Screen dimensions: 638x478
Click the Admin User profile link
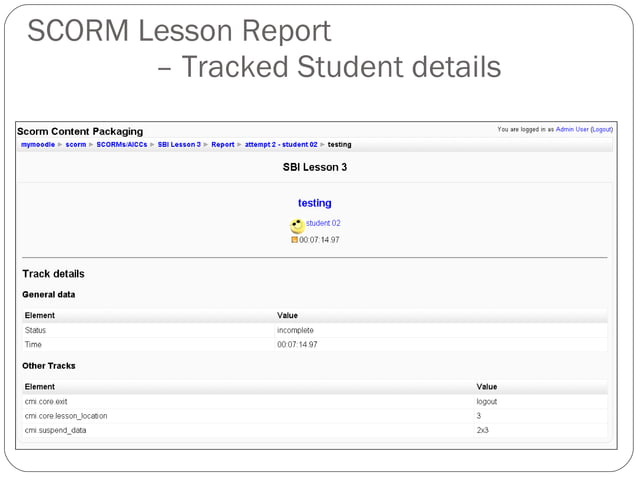tap(572, 129)
